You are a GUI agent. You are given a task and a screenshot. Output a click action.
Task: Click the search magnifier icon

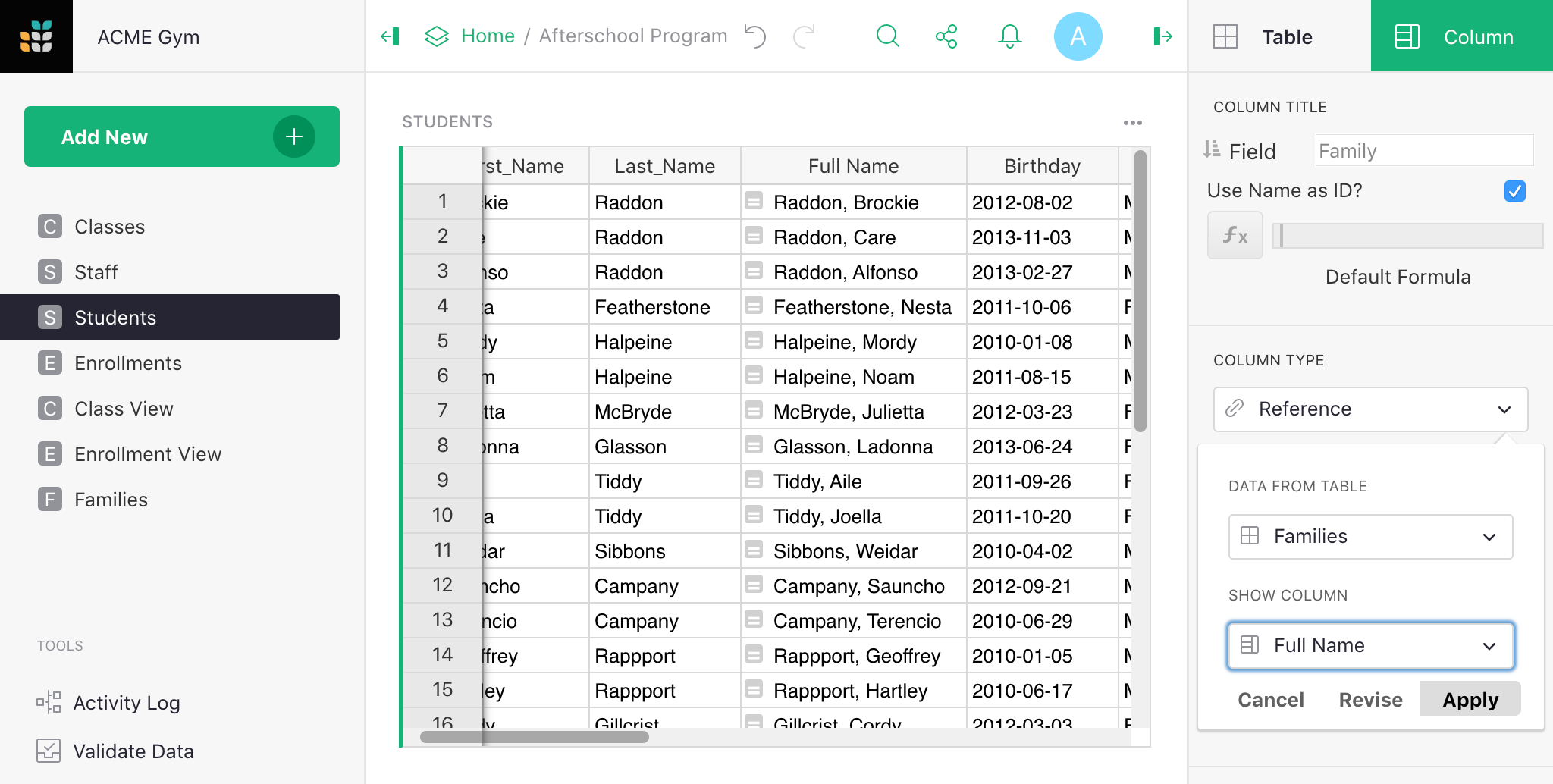[x=887, y=36]
